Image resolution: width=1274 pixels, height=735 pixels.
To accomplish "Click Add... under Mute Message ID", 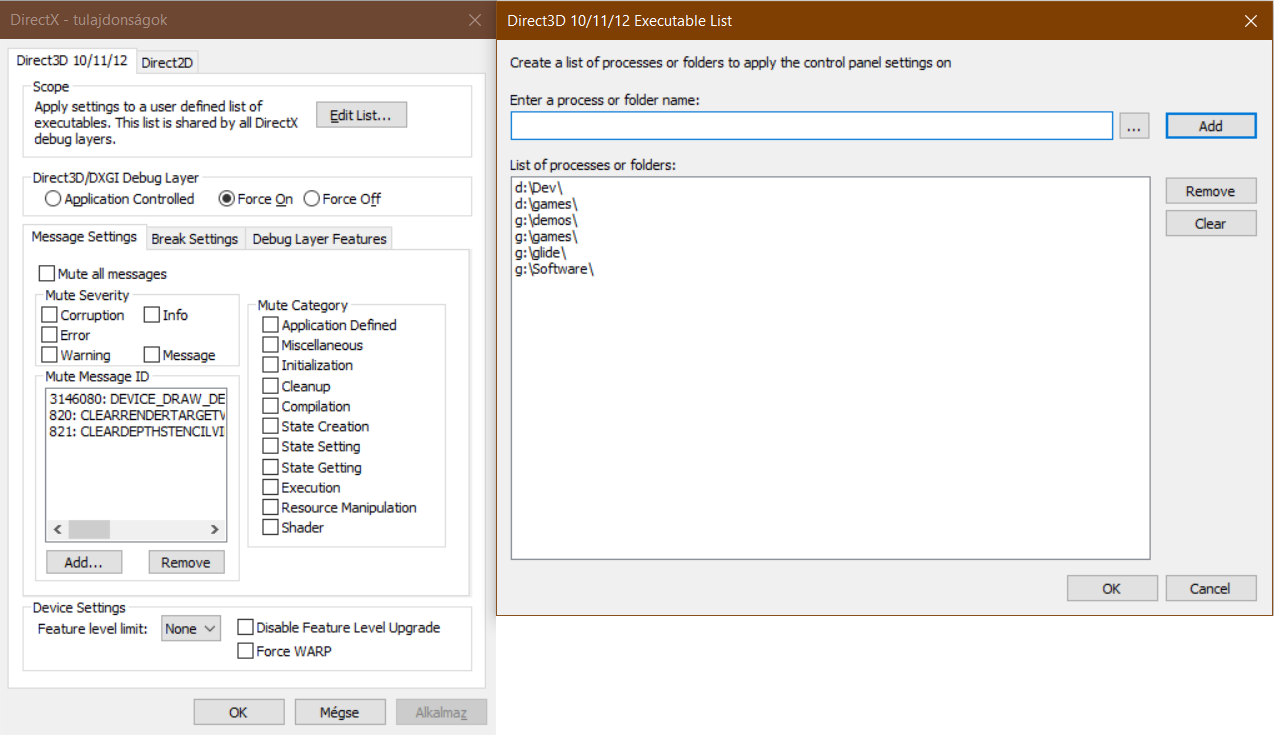I will click(x=84, y=562).
